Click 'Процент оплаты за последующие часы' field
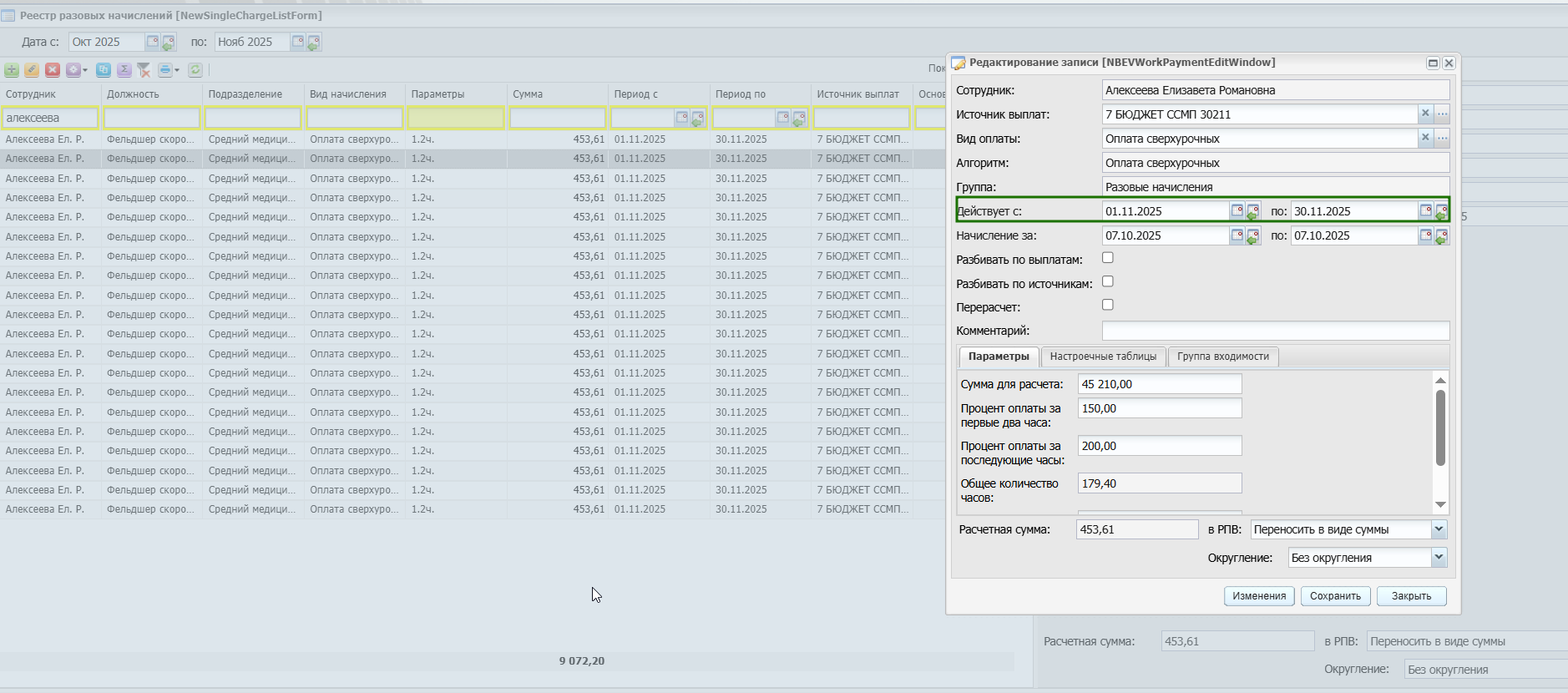Viewport: 1568px width, 693px height. pyautogui.click(x=1160, y=446)
